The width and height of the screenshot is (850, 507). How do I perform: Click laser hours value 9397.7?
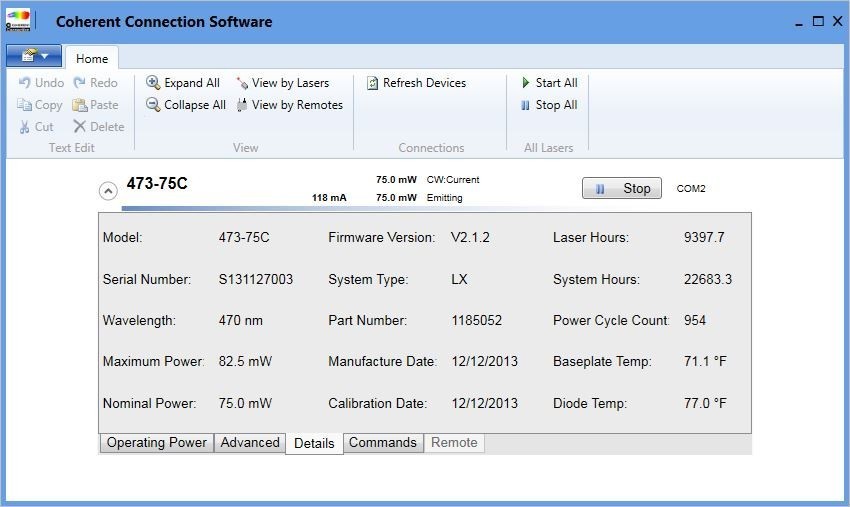coord(704,238)
